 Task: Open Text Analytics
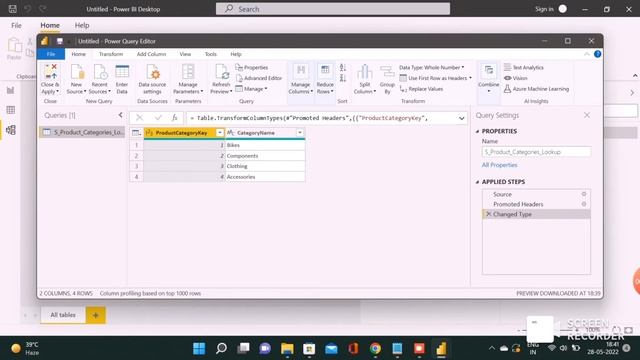pos(524,67)
